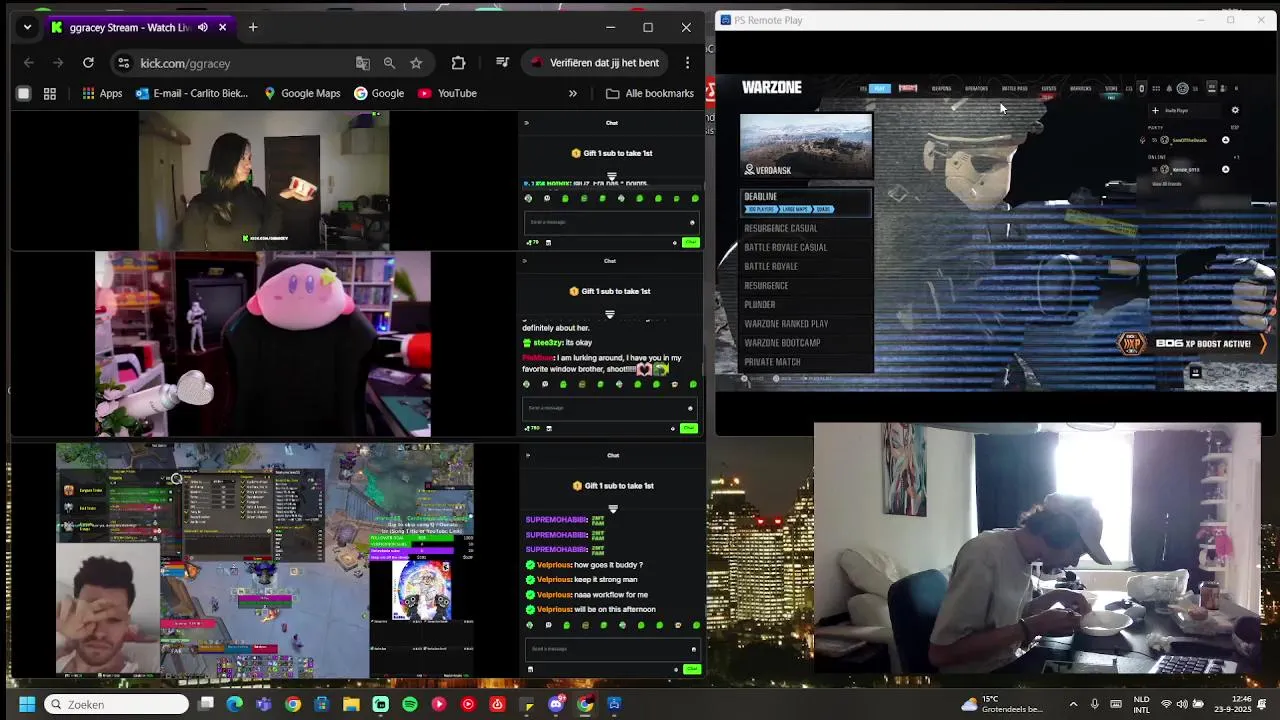This screenshot has width=1280, height=720.
Task: Open the Warzone social settings gear
Action: pos(1235,111)
